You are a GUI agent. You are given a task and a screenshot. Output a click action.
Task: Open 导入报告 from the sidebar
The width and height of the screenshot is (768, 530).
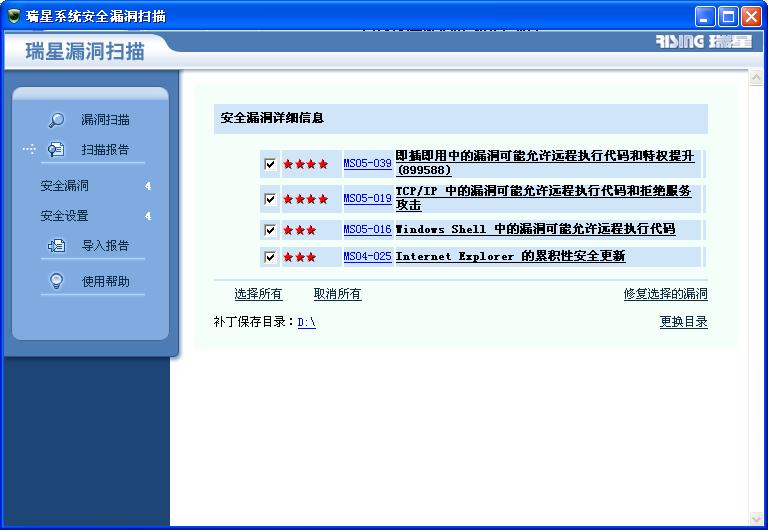tap(105, 245)
